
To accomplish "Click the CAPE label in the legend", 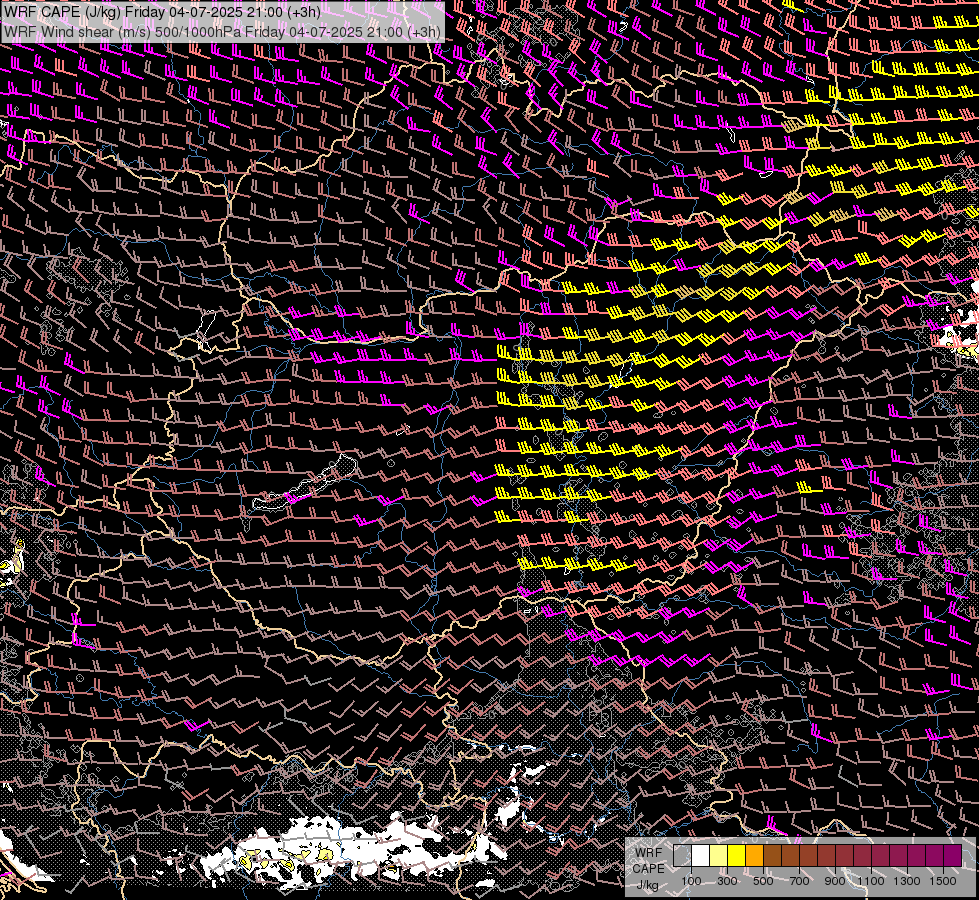I will 648,868.
